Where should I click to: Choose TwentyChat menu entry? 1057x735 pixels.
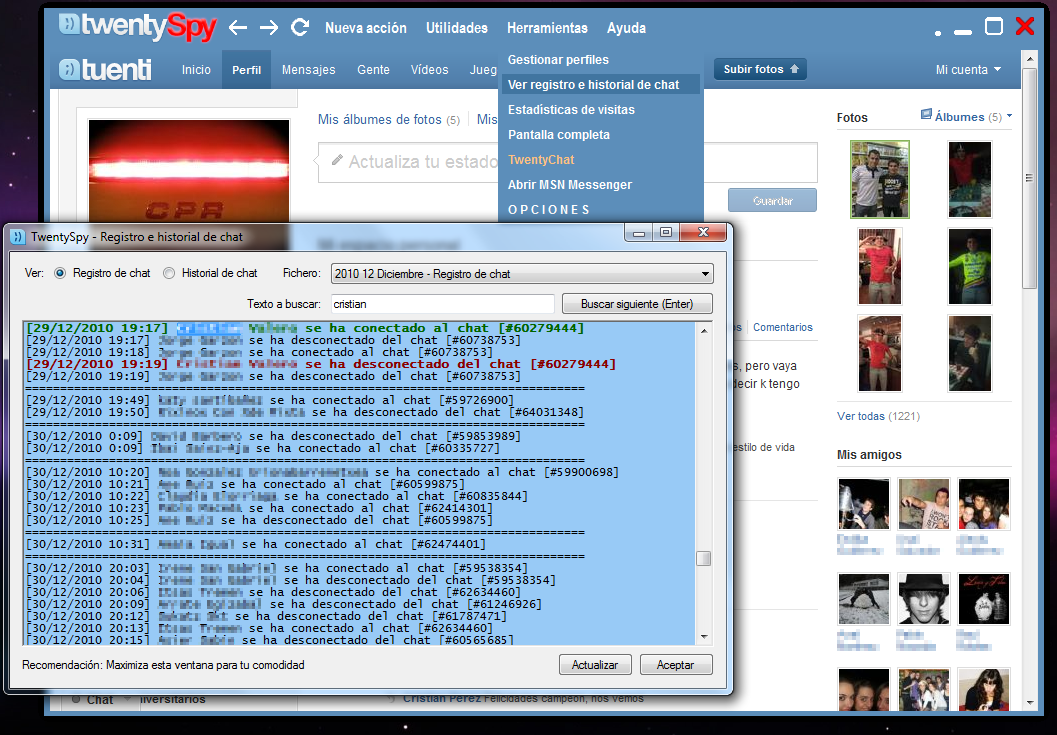click(x=541, y=159)
